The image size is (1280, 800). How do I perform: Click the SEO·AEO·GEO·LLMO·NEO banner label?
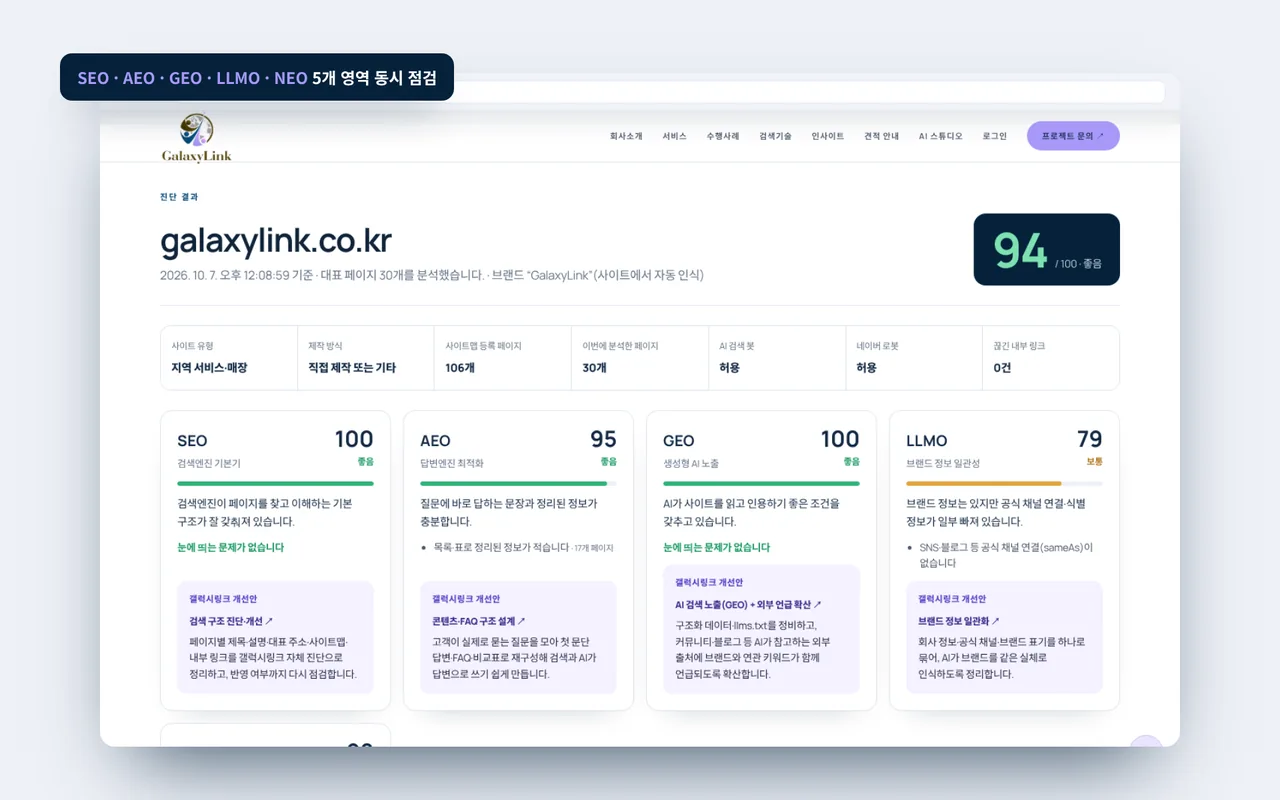pyautogui.click(x=257, y=77)
